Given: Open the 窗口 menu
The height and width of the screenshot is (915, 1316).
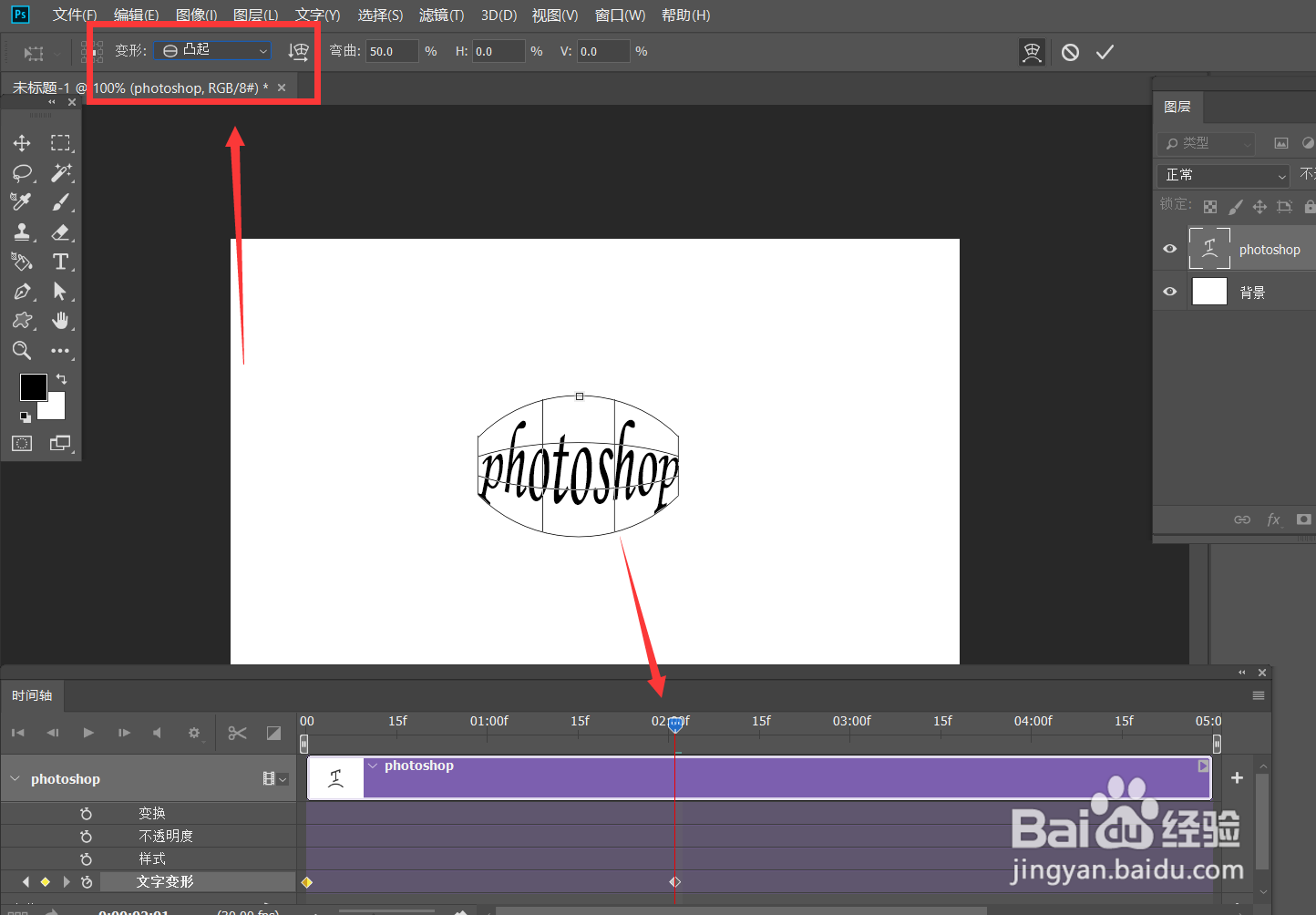Looking at the screenshot, I should coord(620,15).
